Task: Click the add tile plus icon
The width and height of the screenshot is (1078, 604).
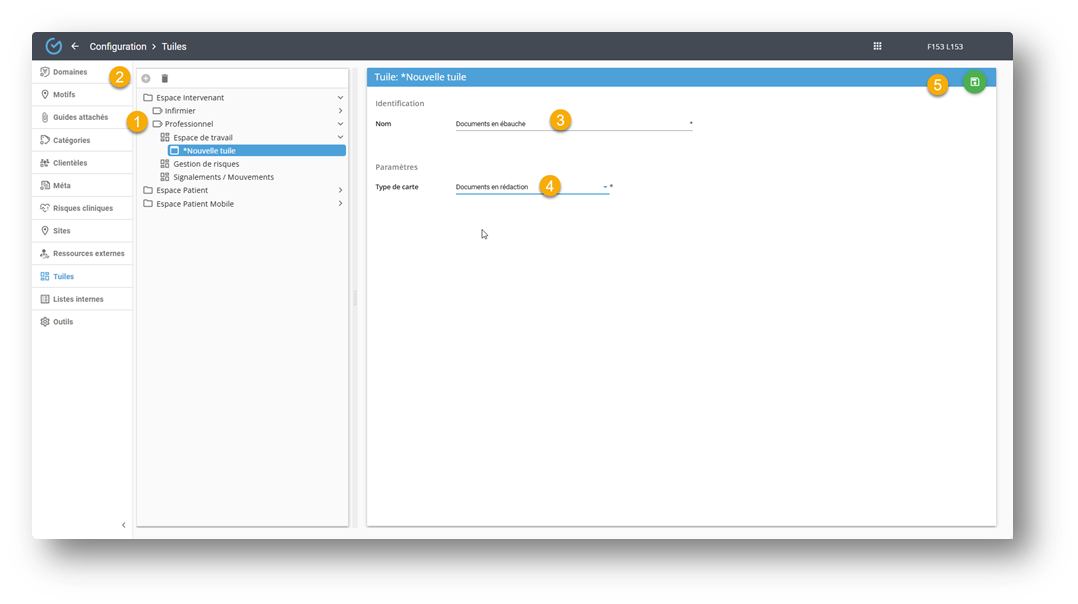Action: coord(146,78)
